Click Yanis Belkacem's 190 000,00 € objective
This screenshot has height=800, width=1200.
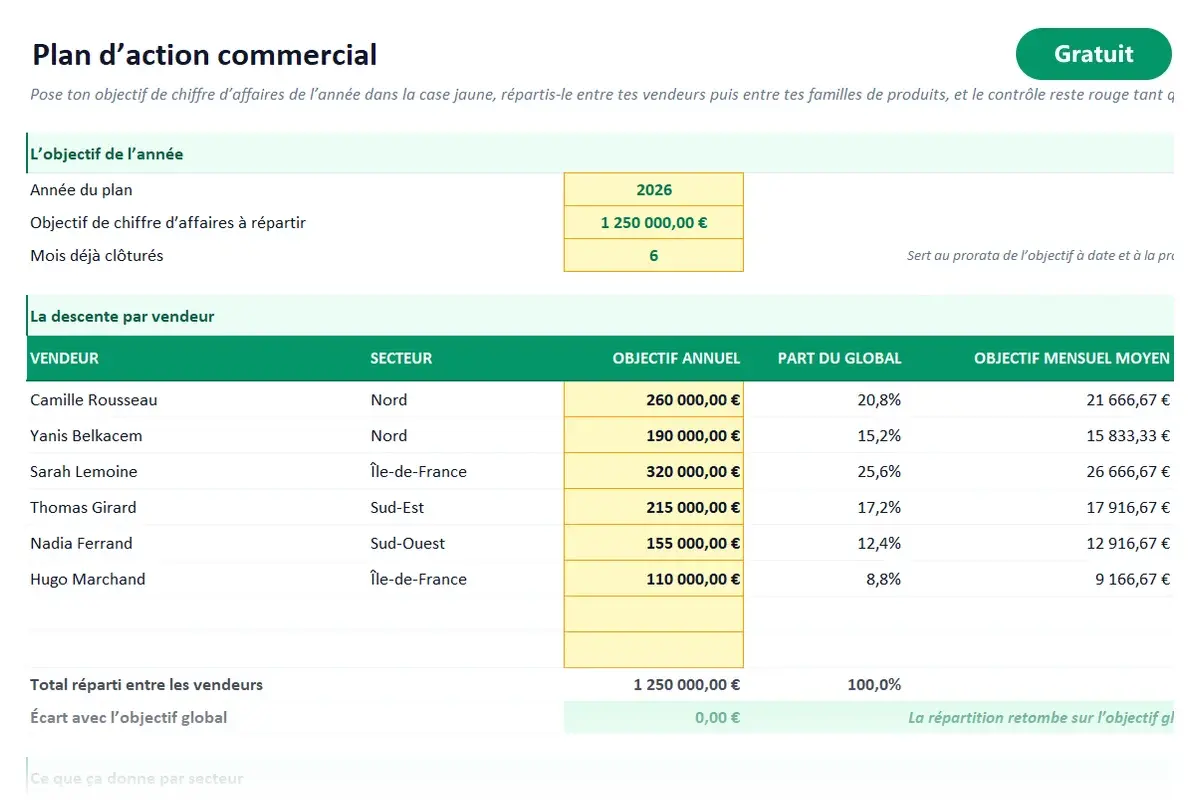coord(654,436)
